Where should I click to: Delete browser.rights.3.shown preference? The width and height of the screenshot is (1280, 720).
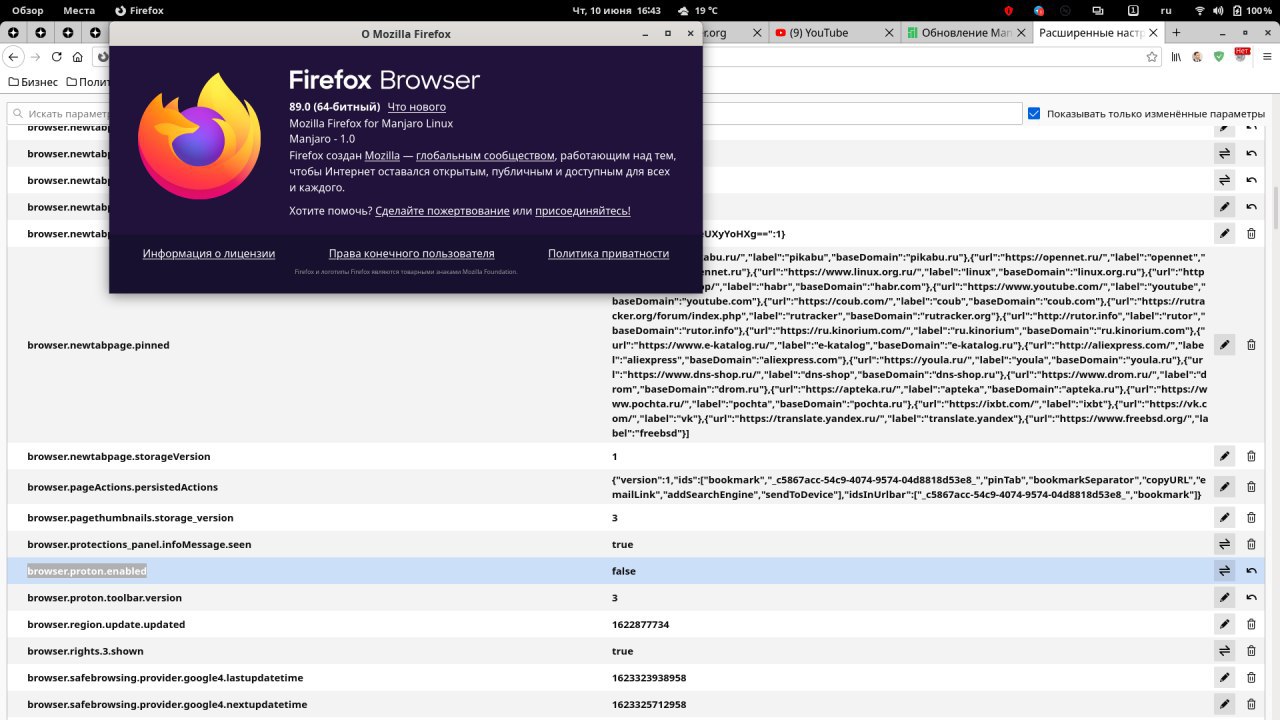1251,651
